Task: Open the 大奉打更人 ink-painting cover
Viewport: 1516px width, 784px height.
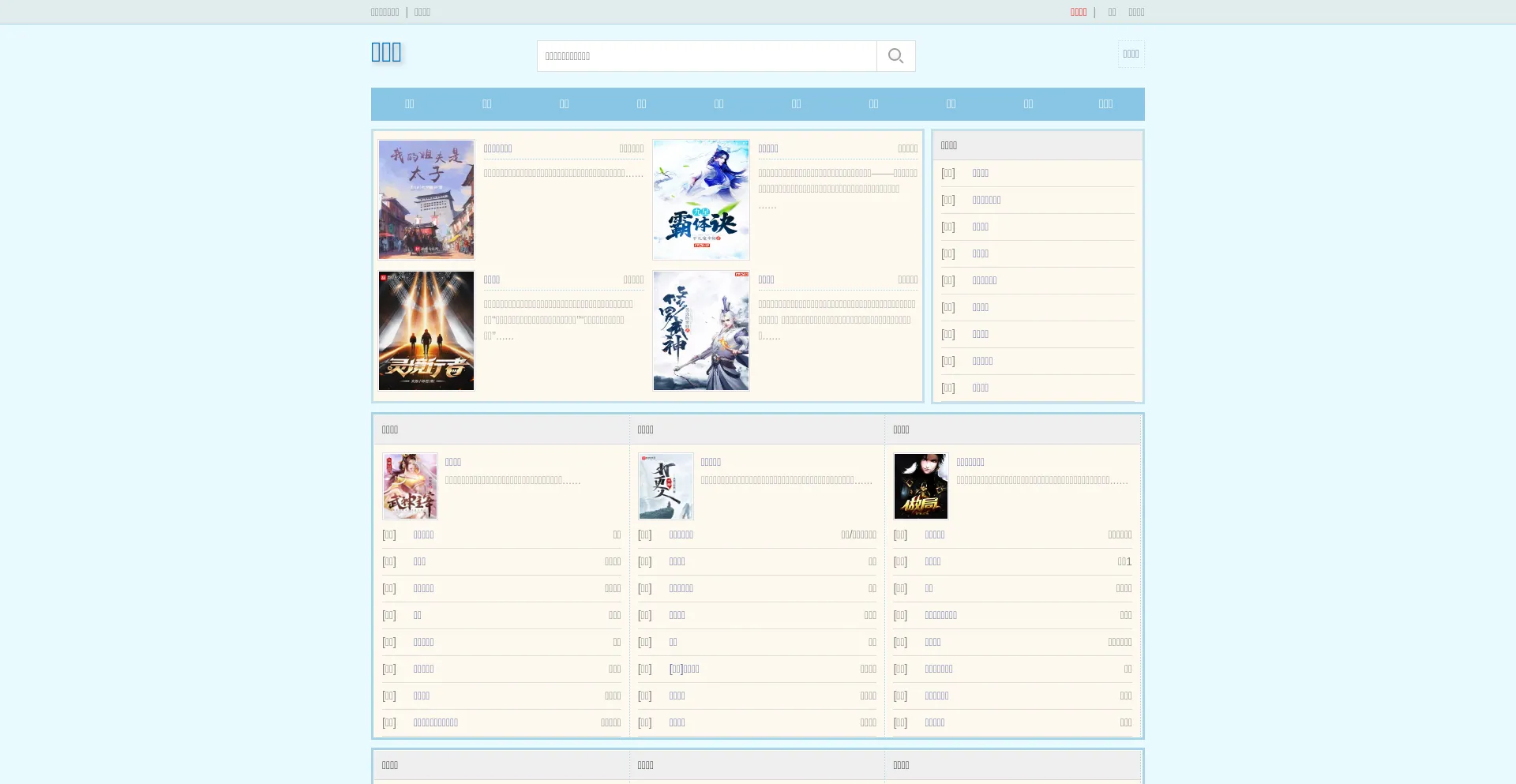Action: point(666,486)
